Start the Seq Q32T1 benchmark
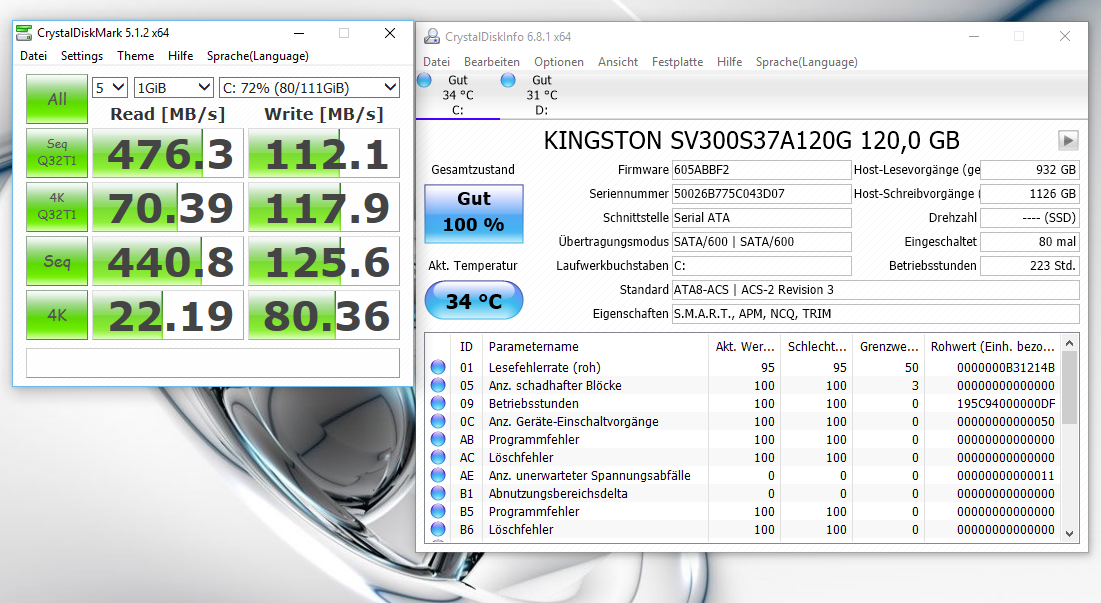 click(x=57, y=152)
